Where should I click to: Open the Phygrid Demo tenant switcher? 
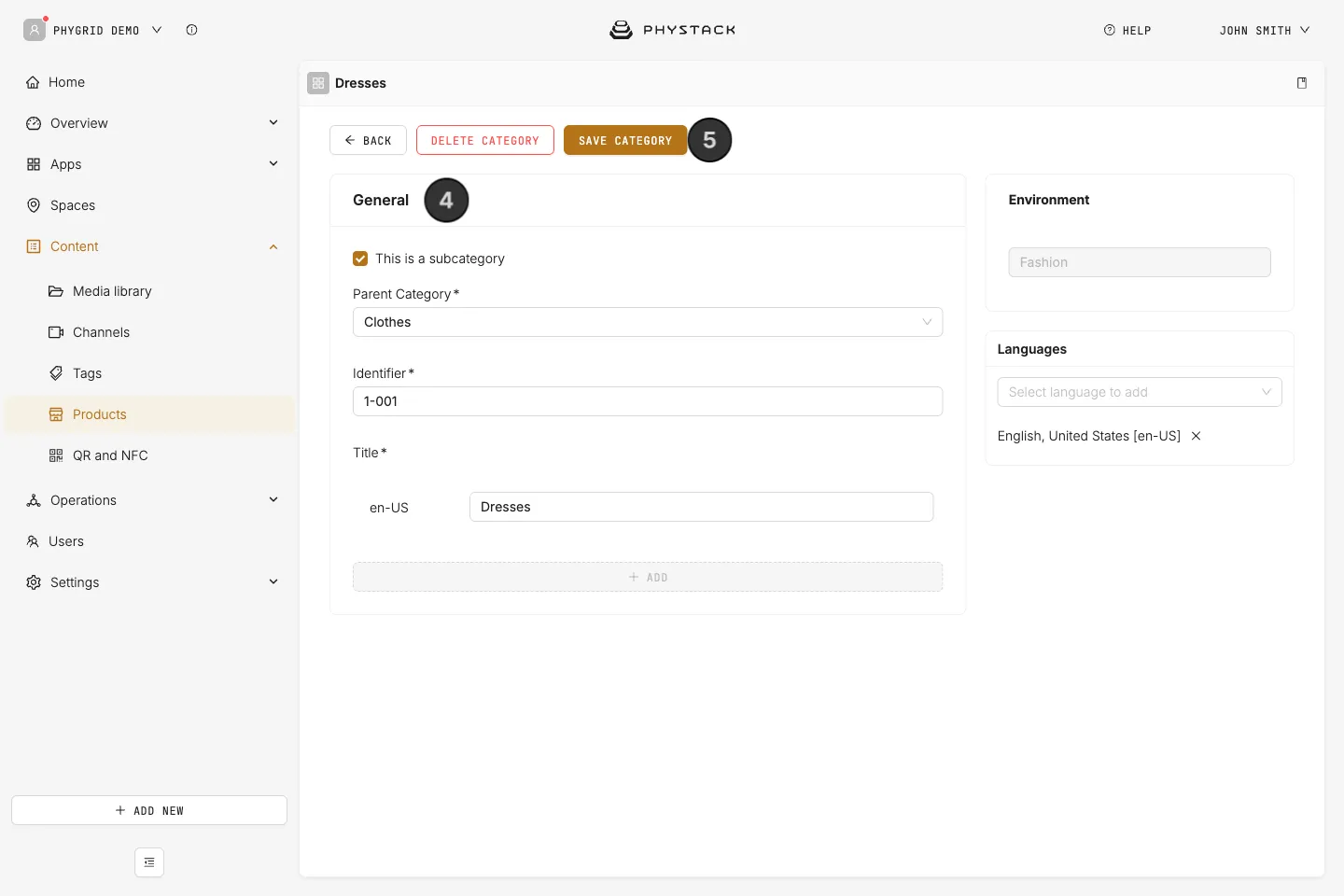click(x=107, y=30)
